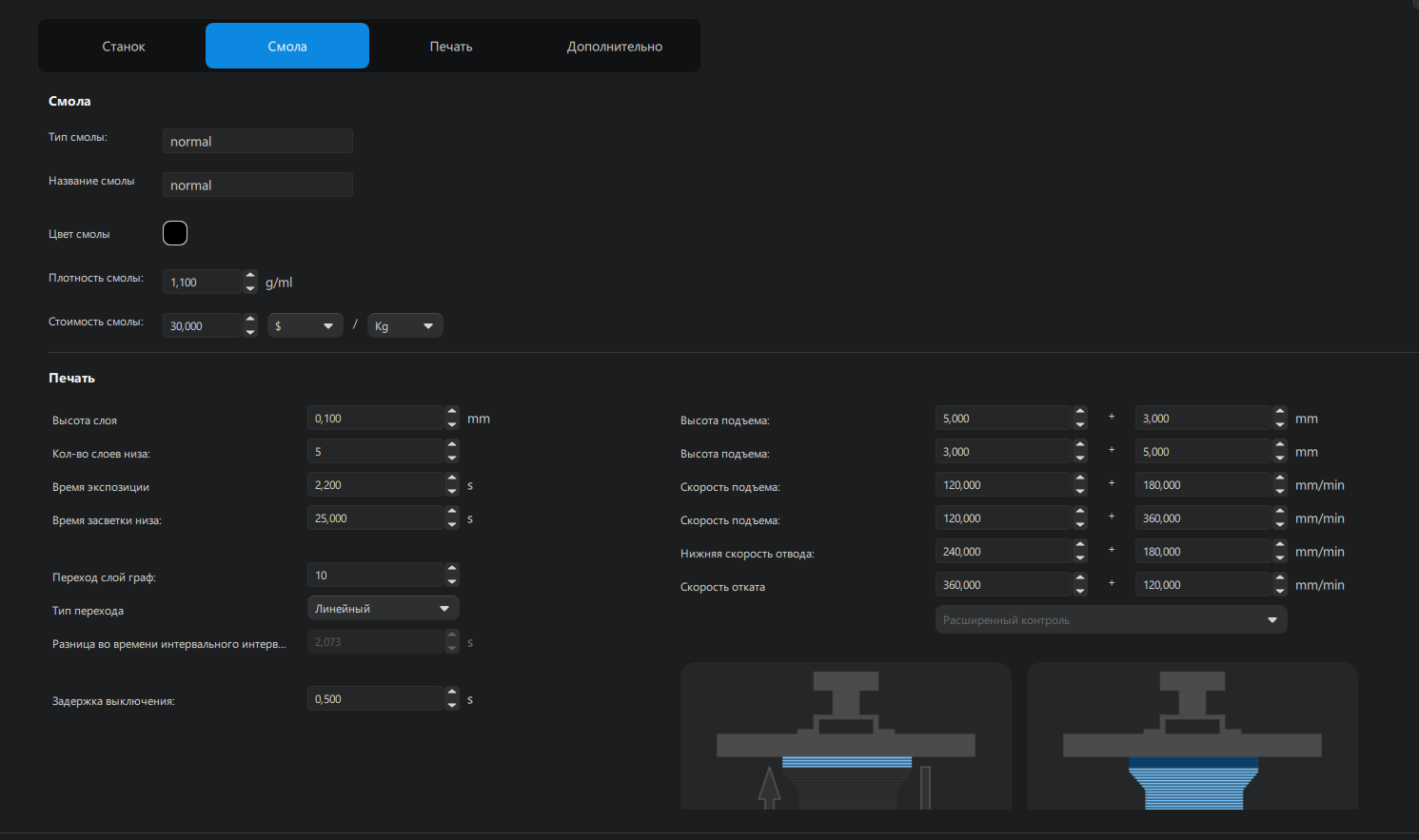This screenshot has width=1419, height=840.
Task: Expand the Расширенный контроль dropdown
Action: [x=1111, y=620]
